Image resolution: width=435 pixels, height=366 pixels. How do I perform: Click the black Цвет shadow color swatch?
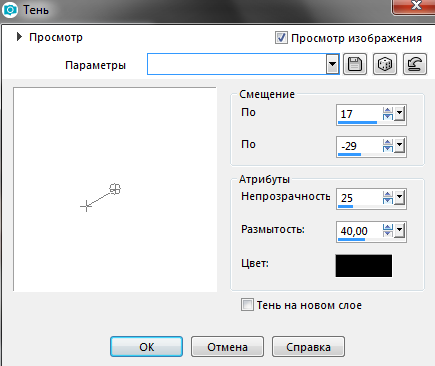pyautogui.click(x=364, y=266)
